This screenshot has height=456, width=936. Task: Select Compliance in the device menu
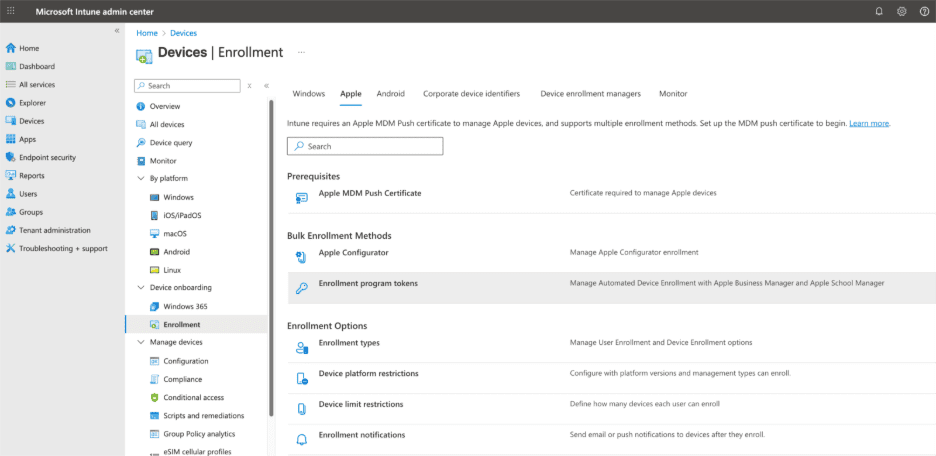(x=182, y=379)
